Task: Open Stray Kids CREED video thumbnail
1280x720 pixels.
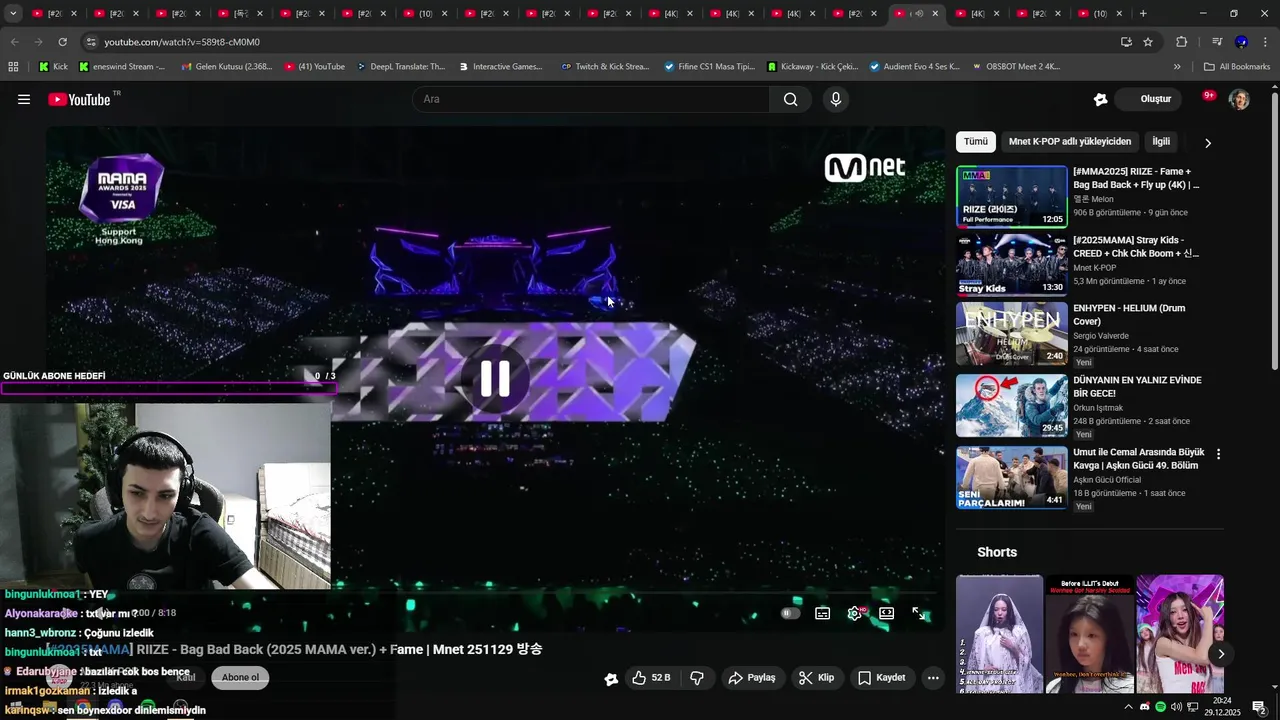Action: [x=1012, y=265]
